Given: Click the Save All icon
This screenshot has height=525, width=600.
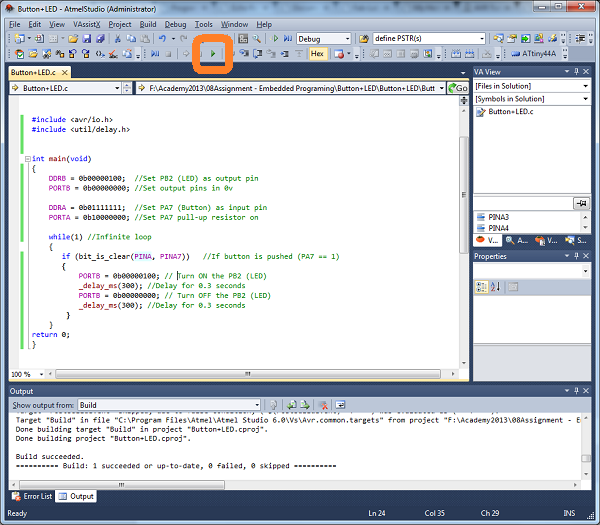Looking at the screenshot, I should 100,39.
